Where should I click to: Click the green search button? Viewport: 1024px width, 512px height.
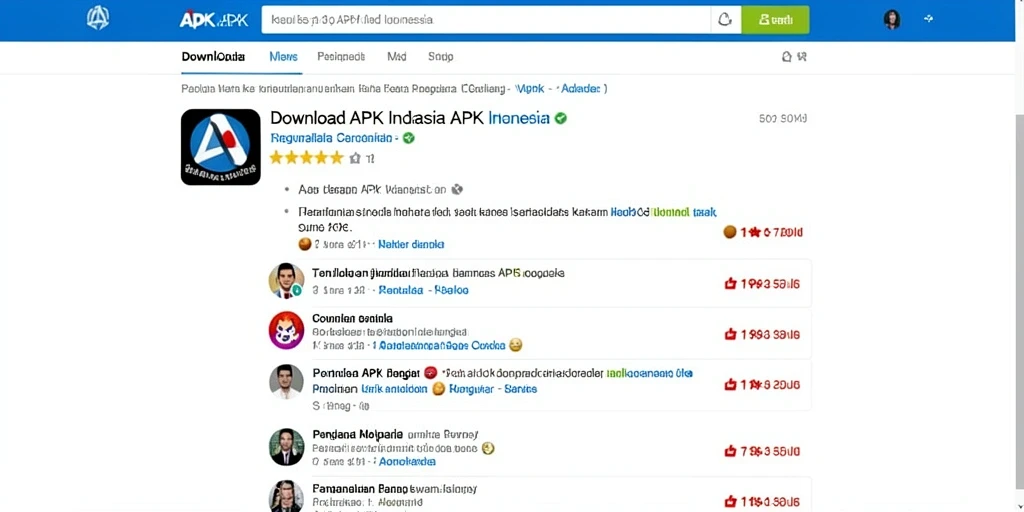(x=775, y=20)
